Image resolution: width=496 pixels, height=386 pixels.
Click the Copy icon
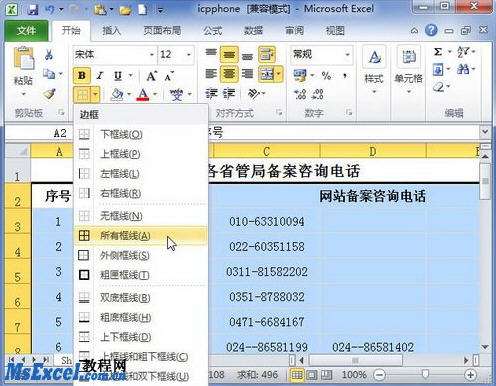point(49,74)
